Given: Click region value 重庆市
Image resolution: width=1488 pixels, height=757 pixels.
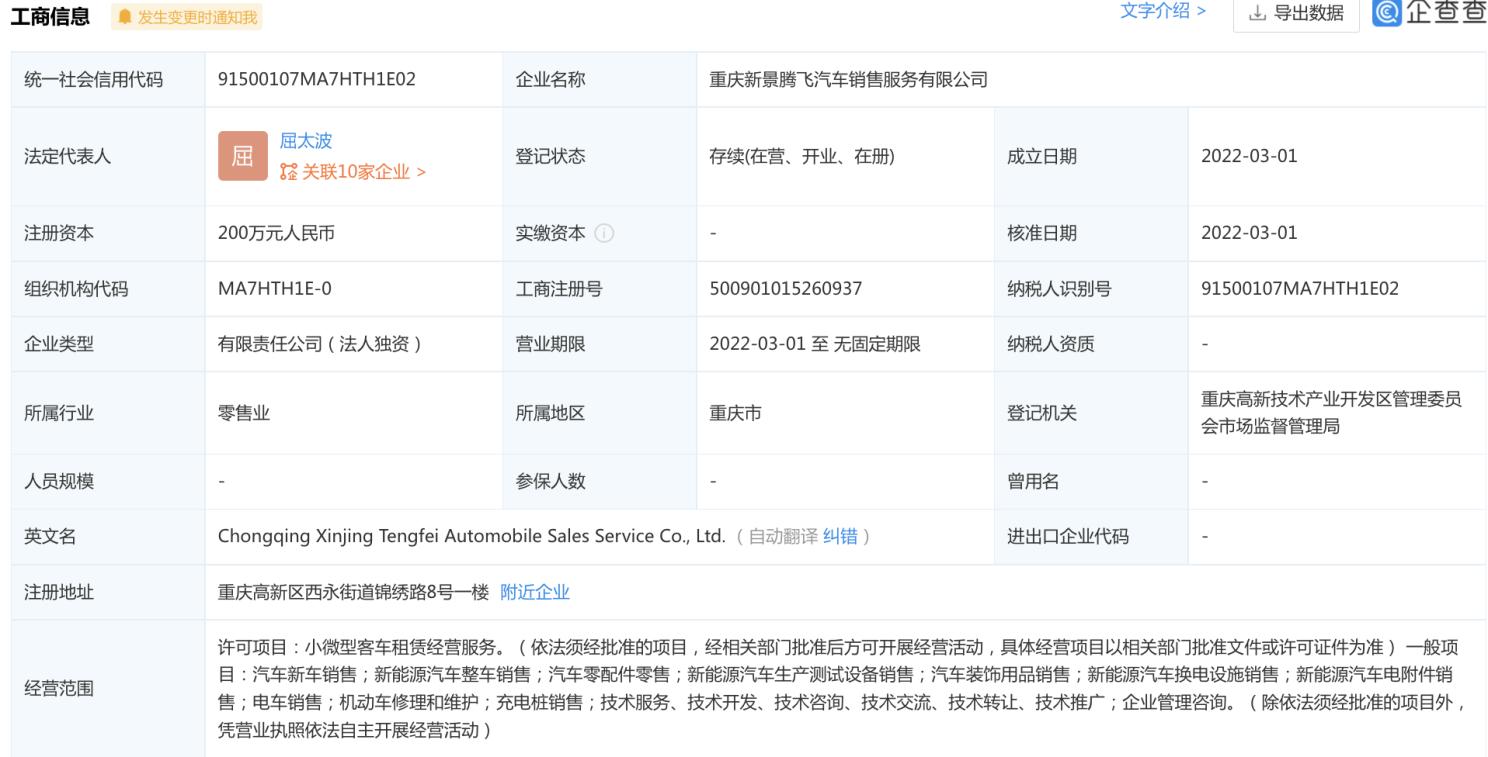Looking at the screenshot, I should point(735,413).
